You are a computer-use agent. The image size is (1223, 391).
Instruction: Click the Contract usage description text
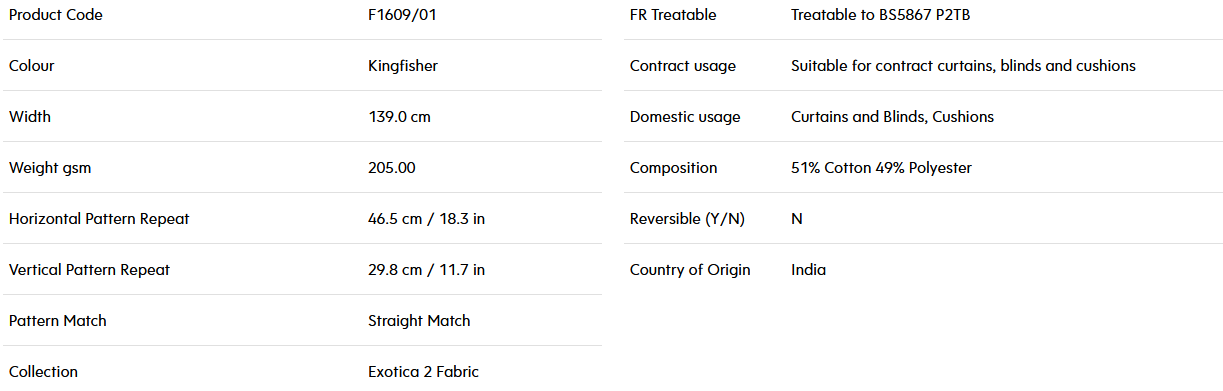(963, 66)
